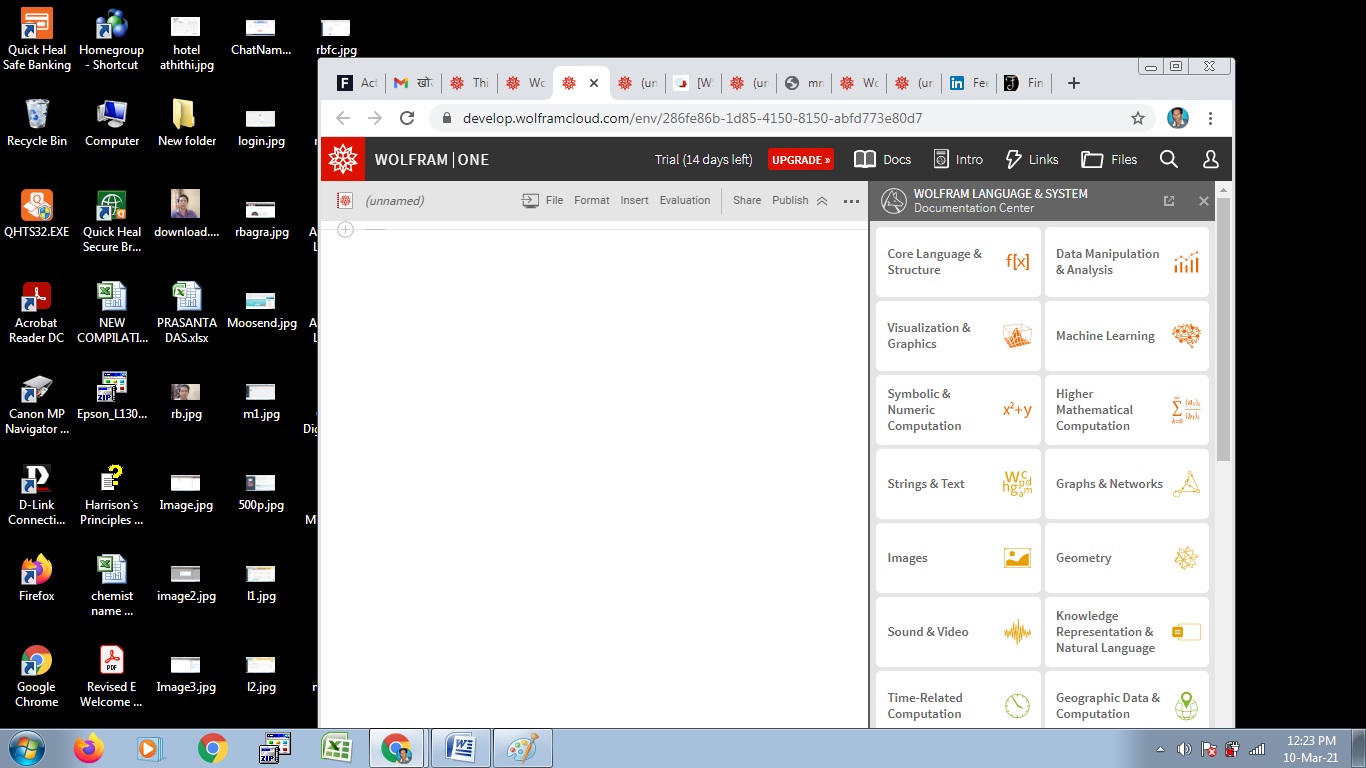Close the Documentation Center panel
This screenshot has width=1366, height=768.
click(1204, 201)
